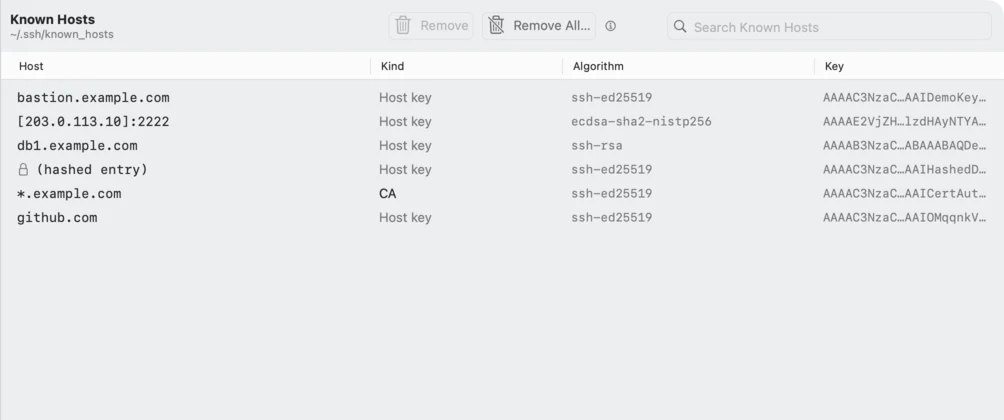Click the Known Hosts title
The image size is (1004, 420).
point(53,20)
